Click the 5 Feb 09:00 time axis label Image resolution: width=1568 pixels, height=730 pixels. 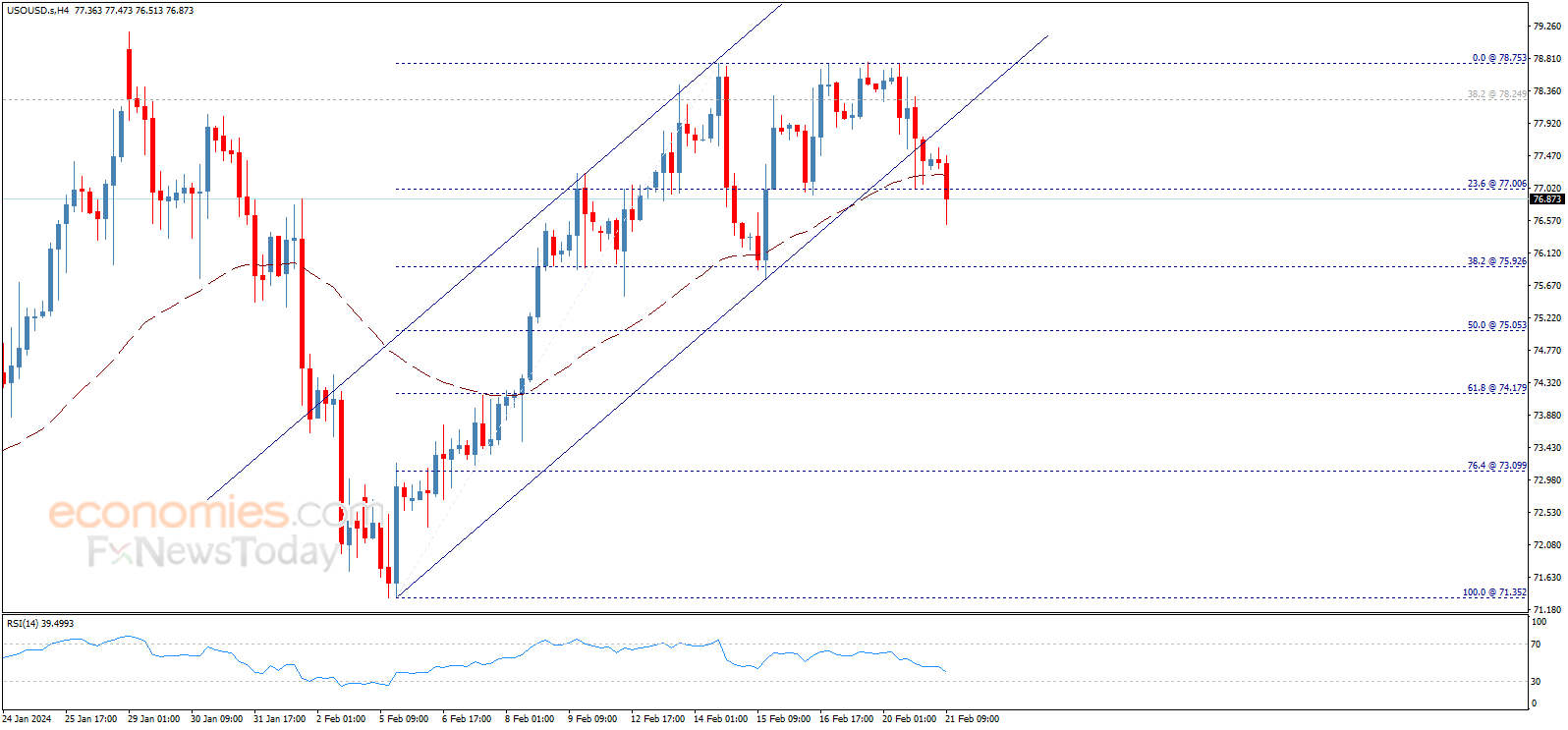[404, 719]
